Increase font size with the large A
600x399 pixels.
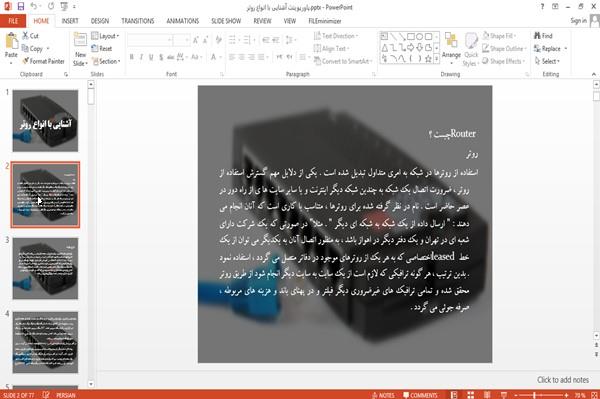[x=196, y=40]
